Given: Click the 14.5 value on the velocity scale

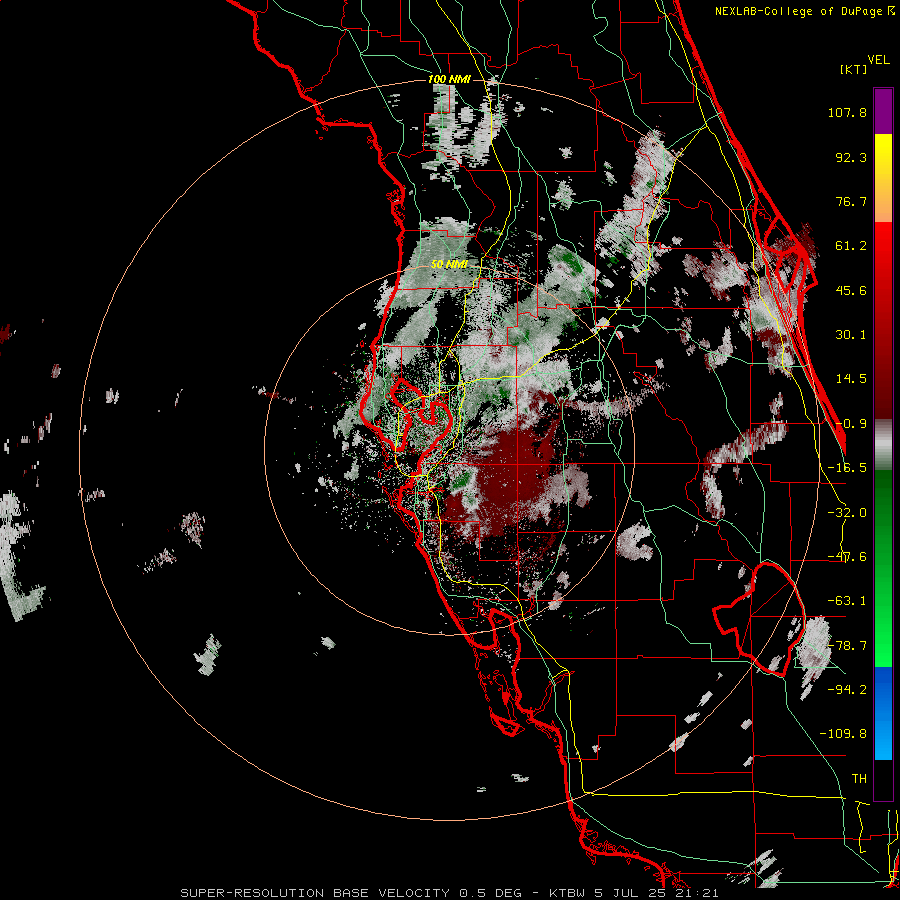Looking at the screenshot, I should pyautogui.click(x=851, y=379).
